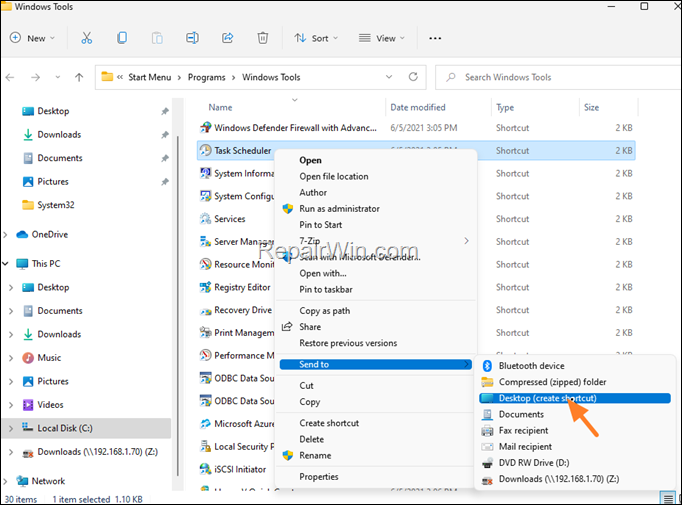
Task: Choose Pin to taskbar entry
Action: tap(326, 290)
